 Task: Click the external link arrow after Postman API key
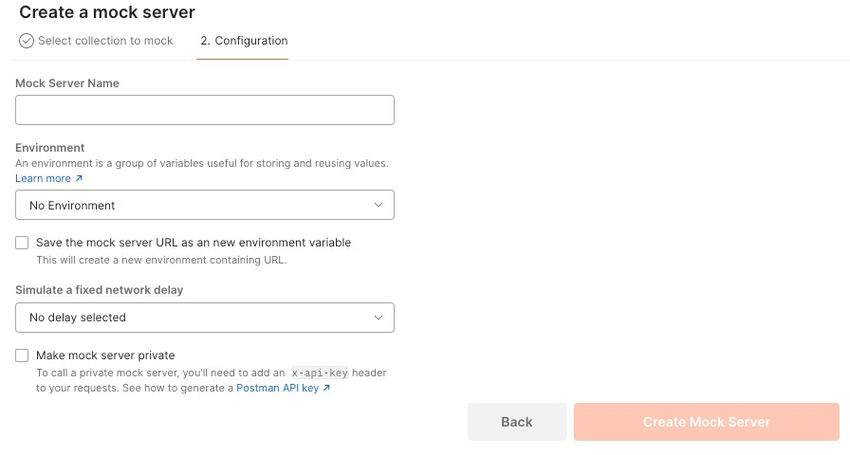pos(327,388)
